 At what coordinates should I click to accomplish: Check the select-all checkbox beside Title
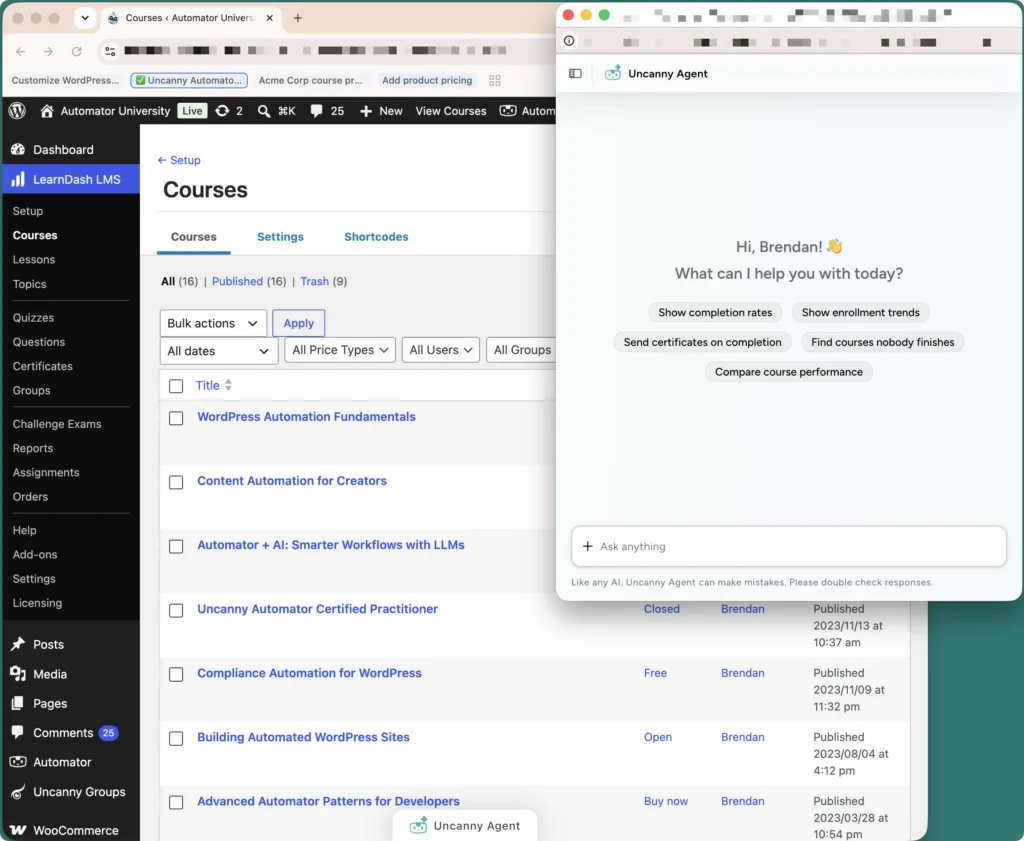point(176,386)
